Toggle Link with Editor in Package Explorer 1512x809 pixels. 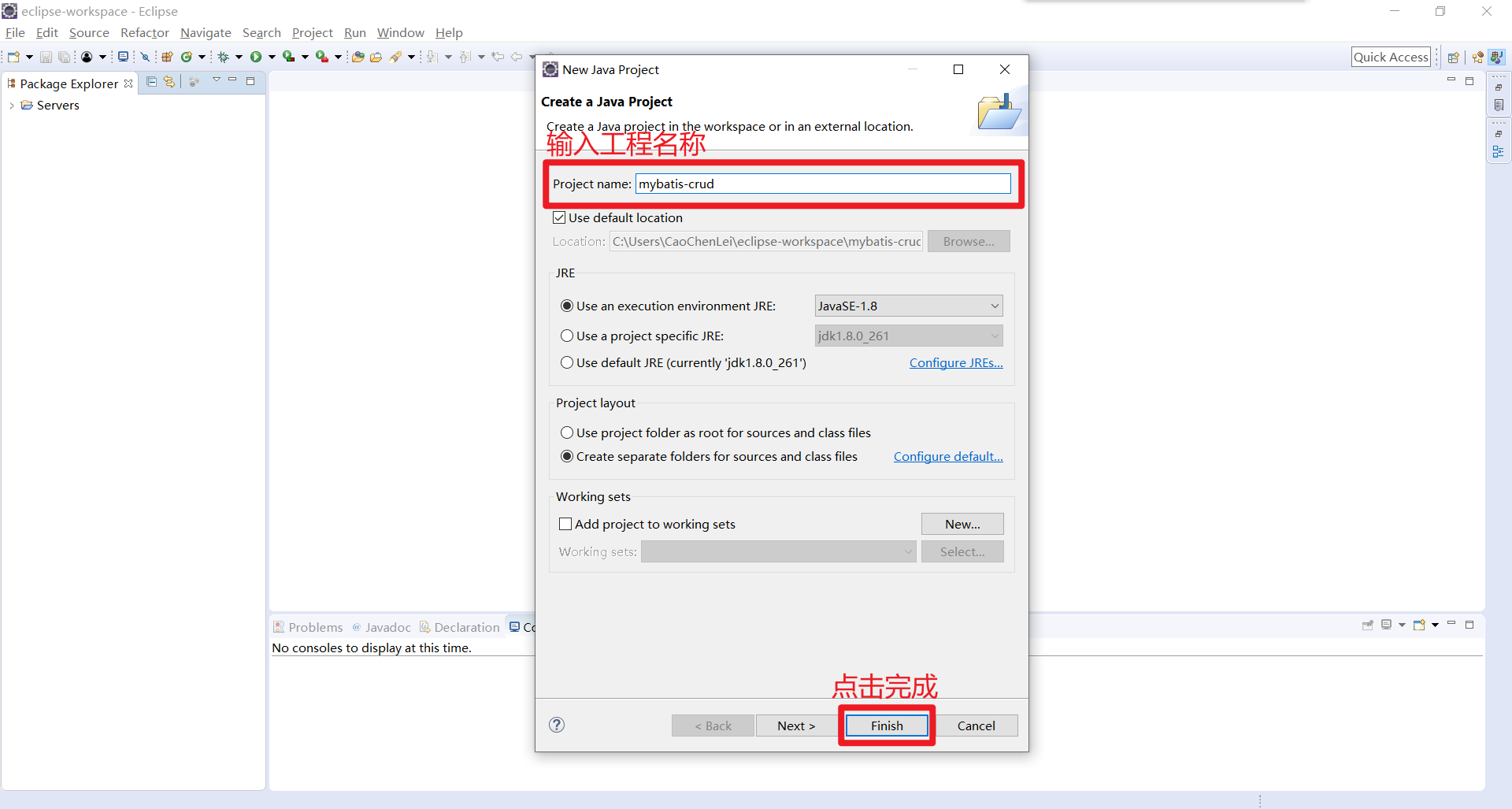point(169,82)
